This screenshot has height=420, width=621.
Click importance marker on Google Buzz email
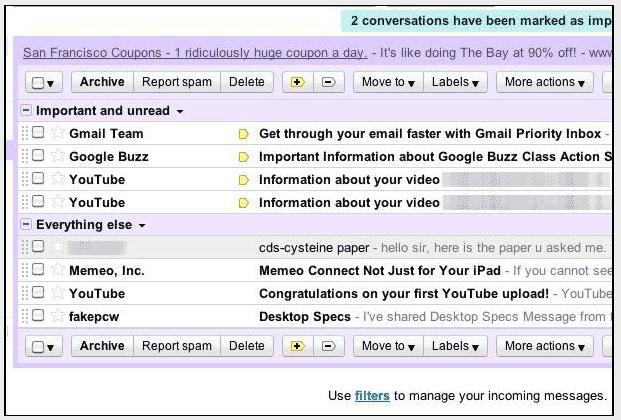tap(242, 157)
